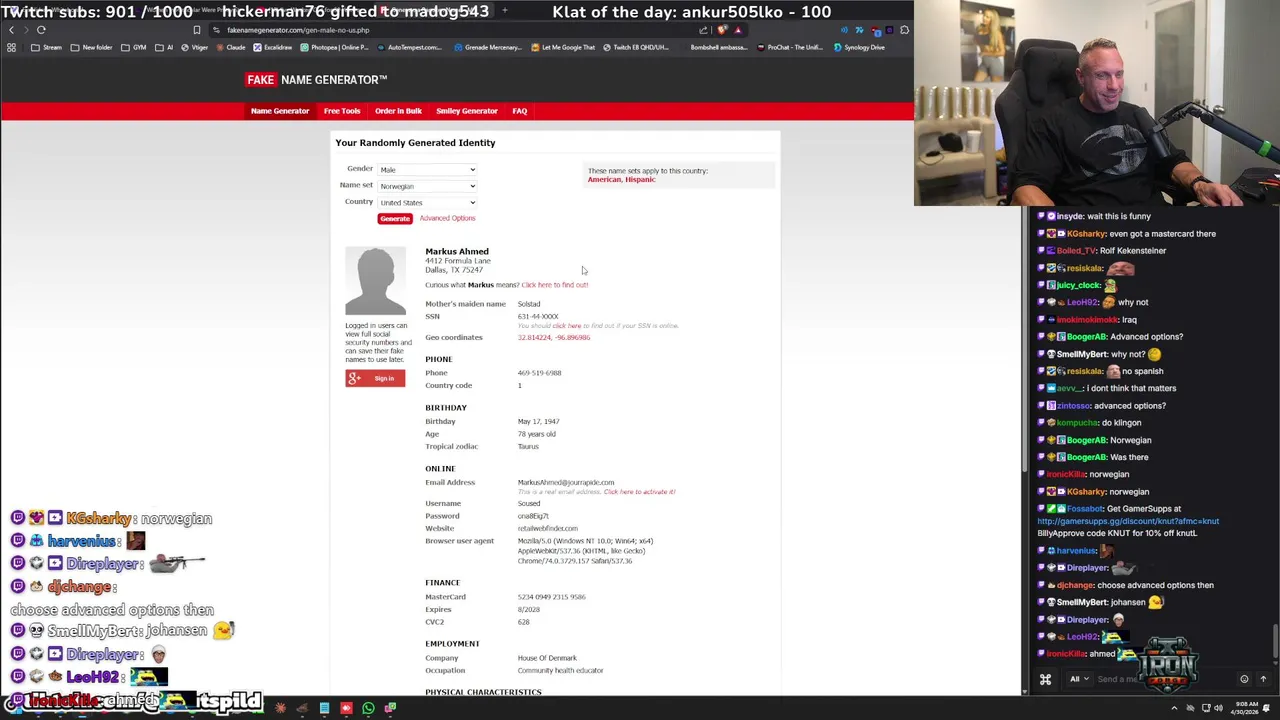Open the Excalidraw bookmark
Screen dimensions: 1280x720
pyautogui.click(x=273, y=47)
